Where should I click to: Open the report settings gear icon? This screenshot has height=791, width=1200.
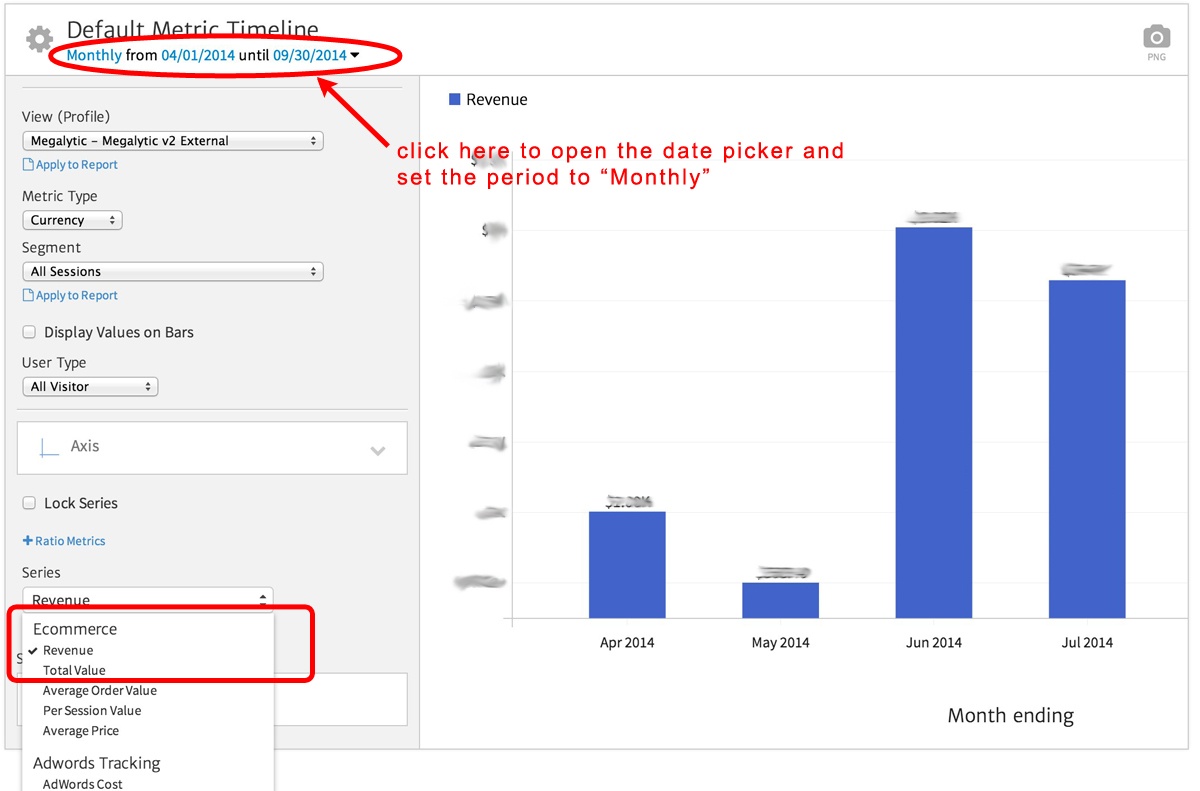tap(37, 39)
